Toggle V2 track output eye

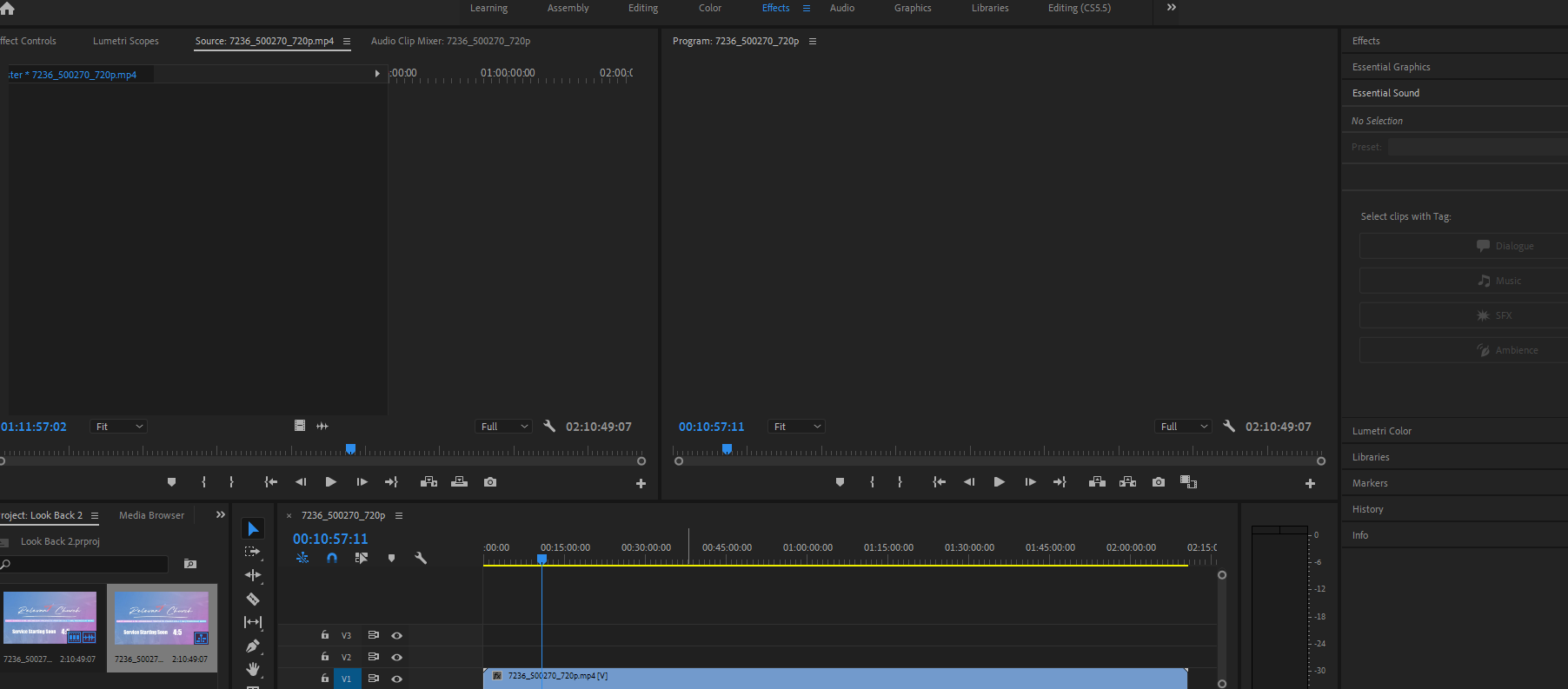[396, 657]
